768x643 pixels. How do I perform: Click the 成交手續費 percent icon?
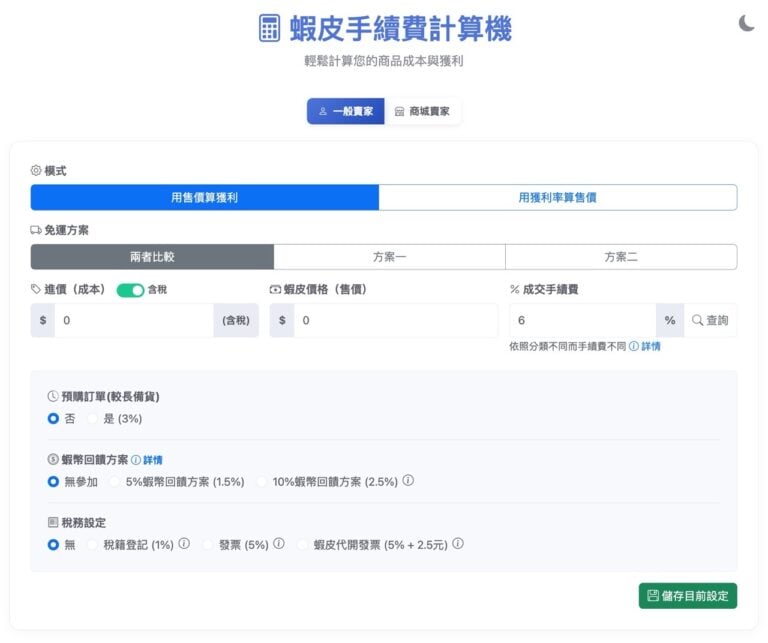coord(515,289)
